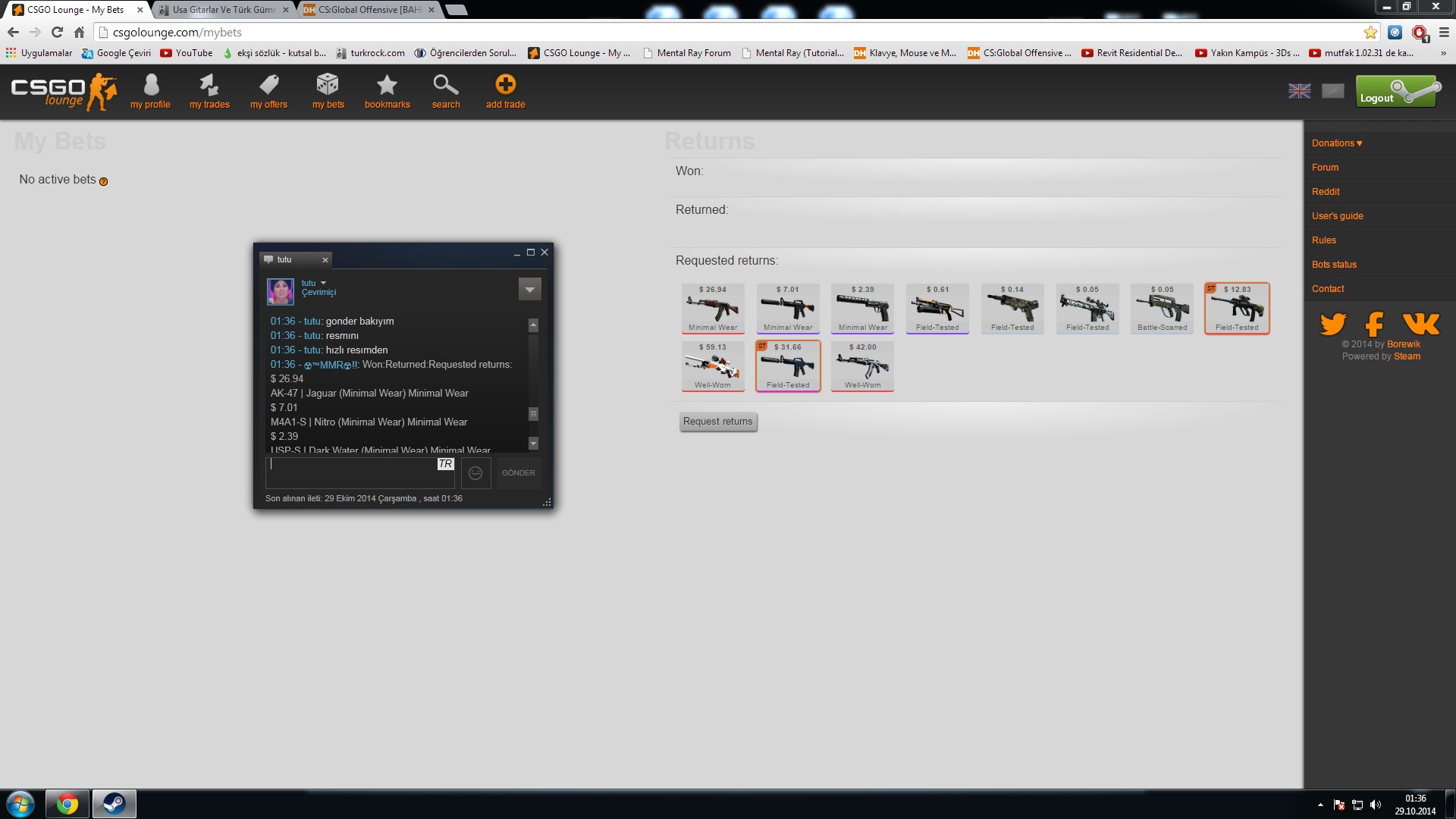1456x819 pixels.
Task: Open the Forum link in sidebar
Action: [1325, 168]
